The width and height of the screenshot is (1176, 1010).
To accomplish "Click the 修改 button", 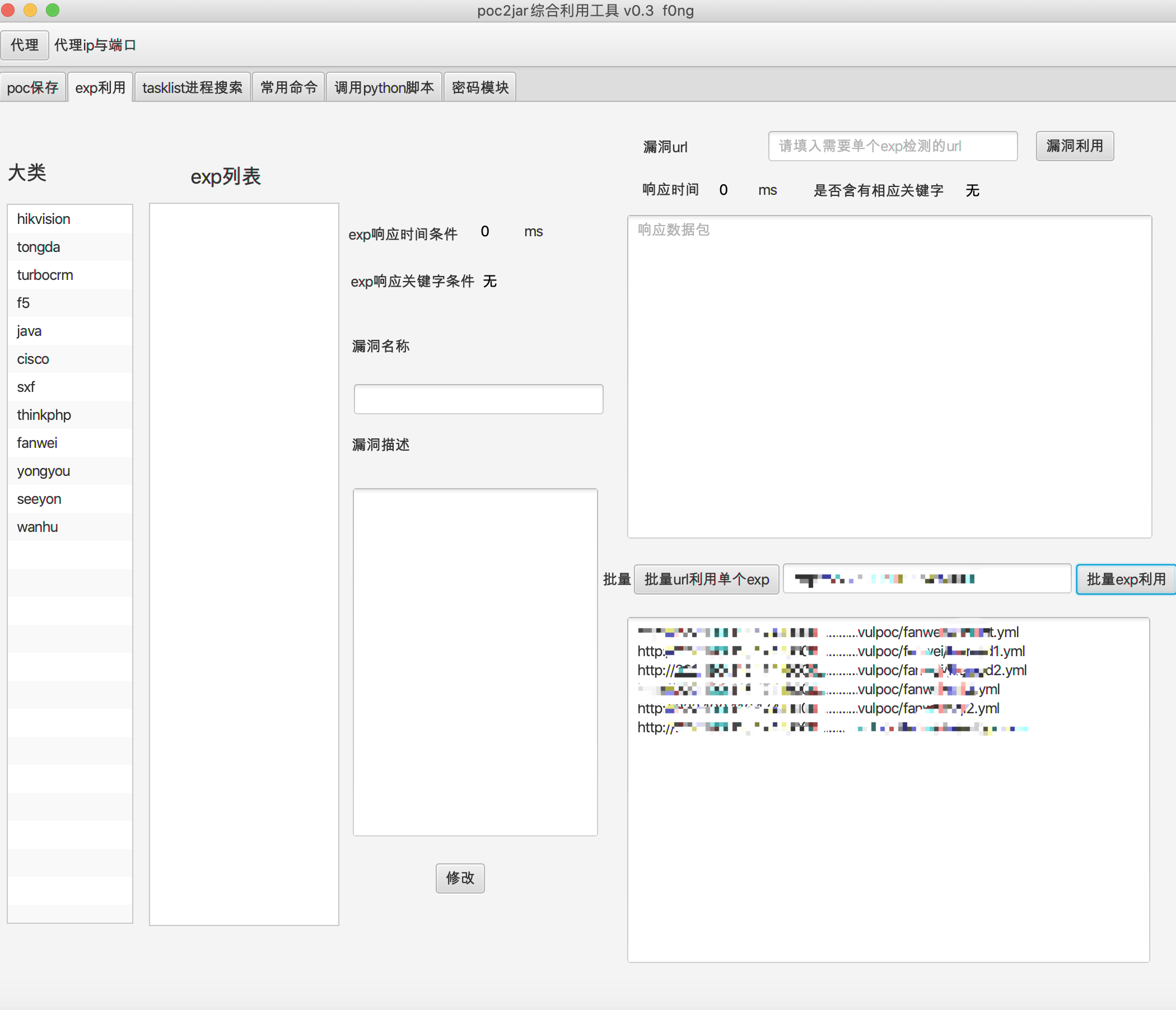I will 460,878.
